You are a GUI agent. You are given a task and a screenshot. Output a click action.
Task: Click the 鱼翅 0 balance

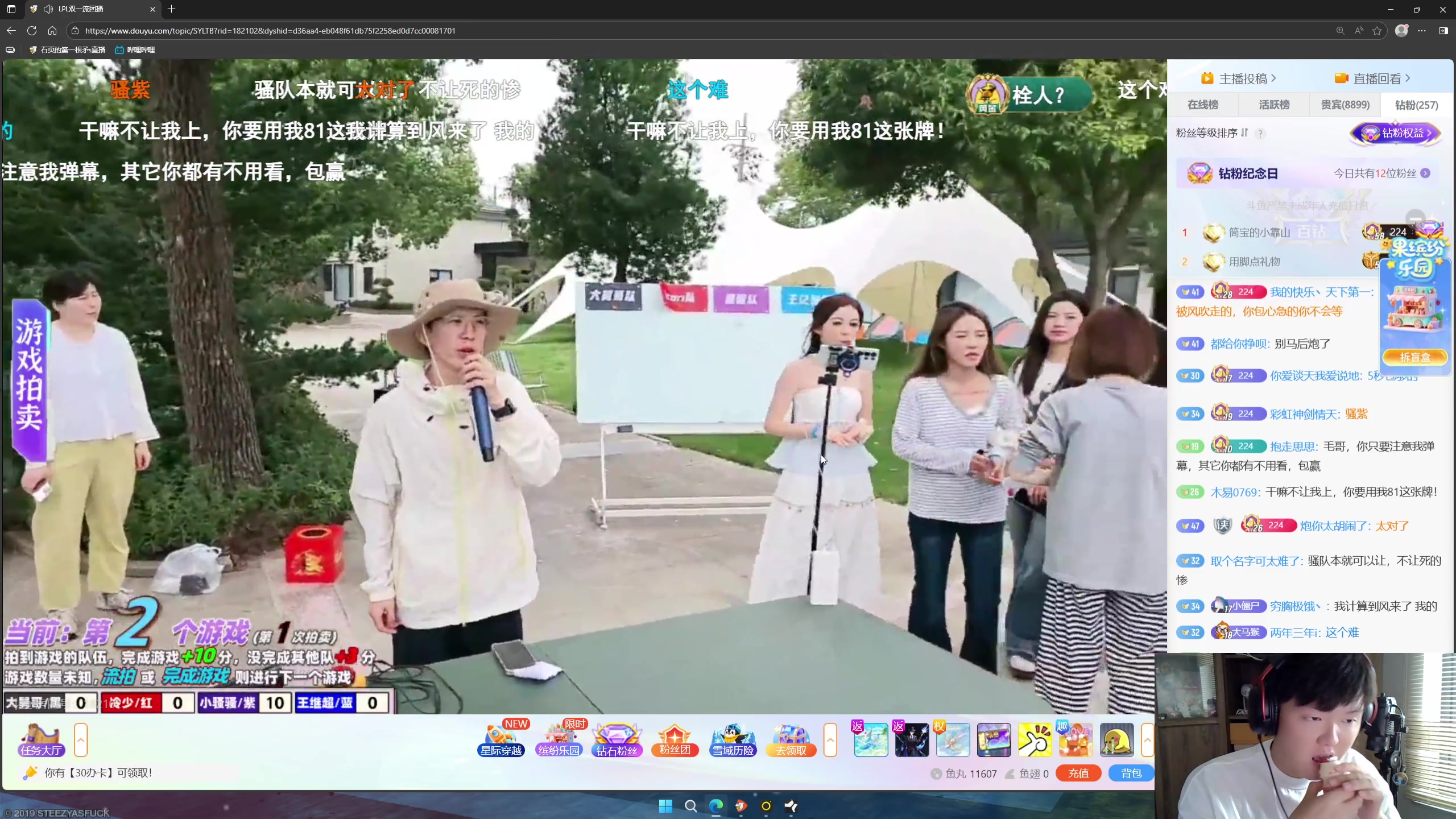coord(1027,774)
